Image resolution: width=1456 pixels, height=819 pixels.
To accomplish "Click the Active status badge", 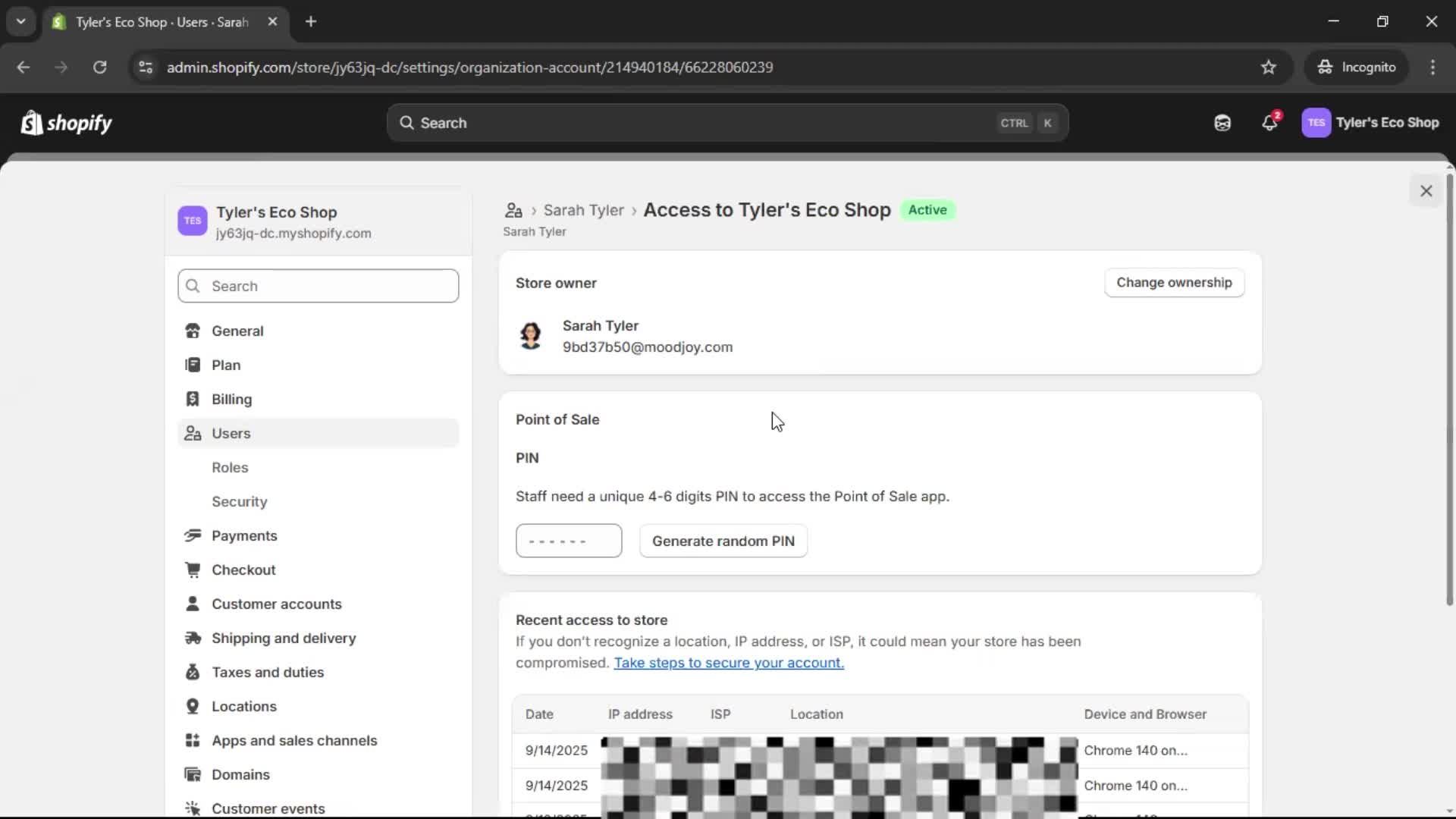I will click(927, 210).
